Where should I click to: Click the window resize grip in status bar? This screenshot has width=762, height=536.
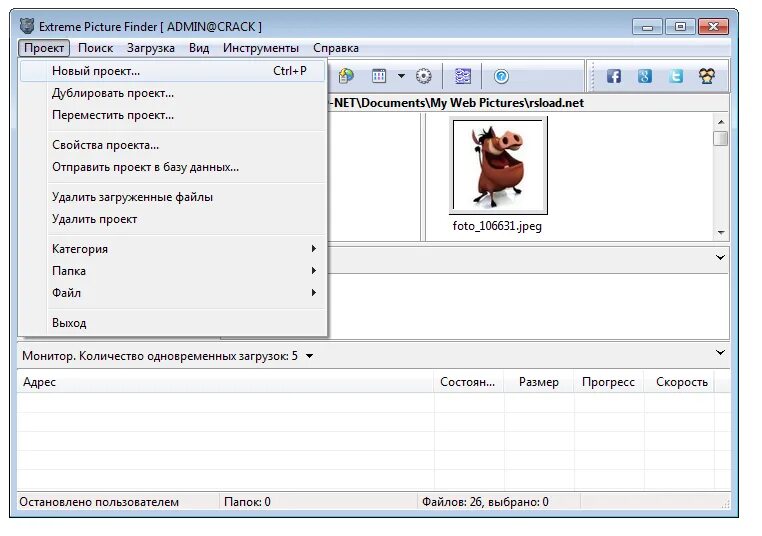tap(725, 504)
